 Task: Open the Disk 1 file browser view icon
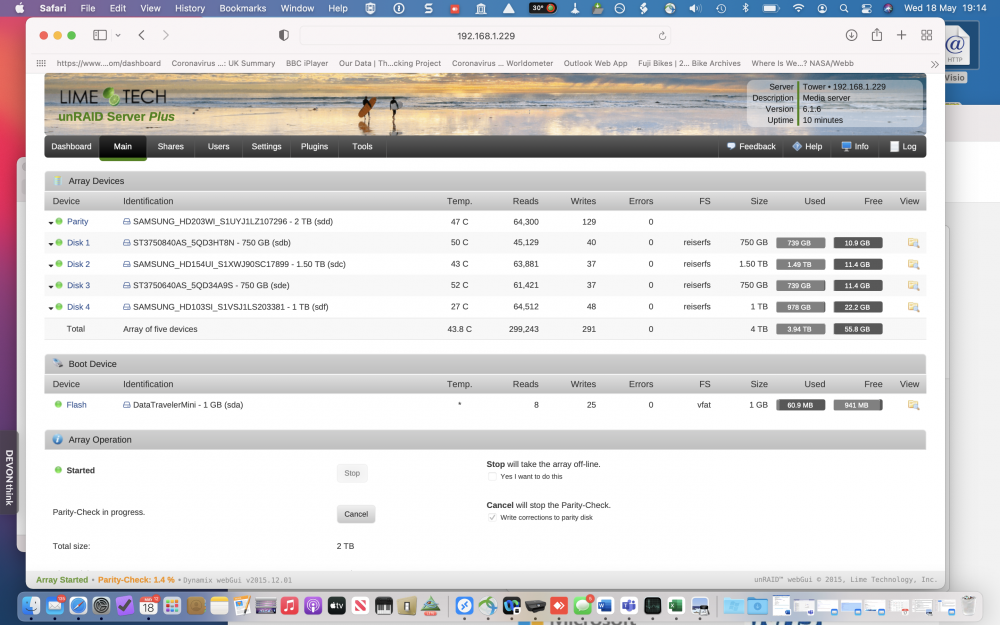913,243
